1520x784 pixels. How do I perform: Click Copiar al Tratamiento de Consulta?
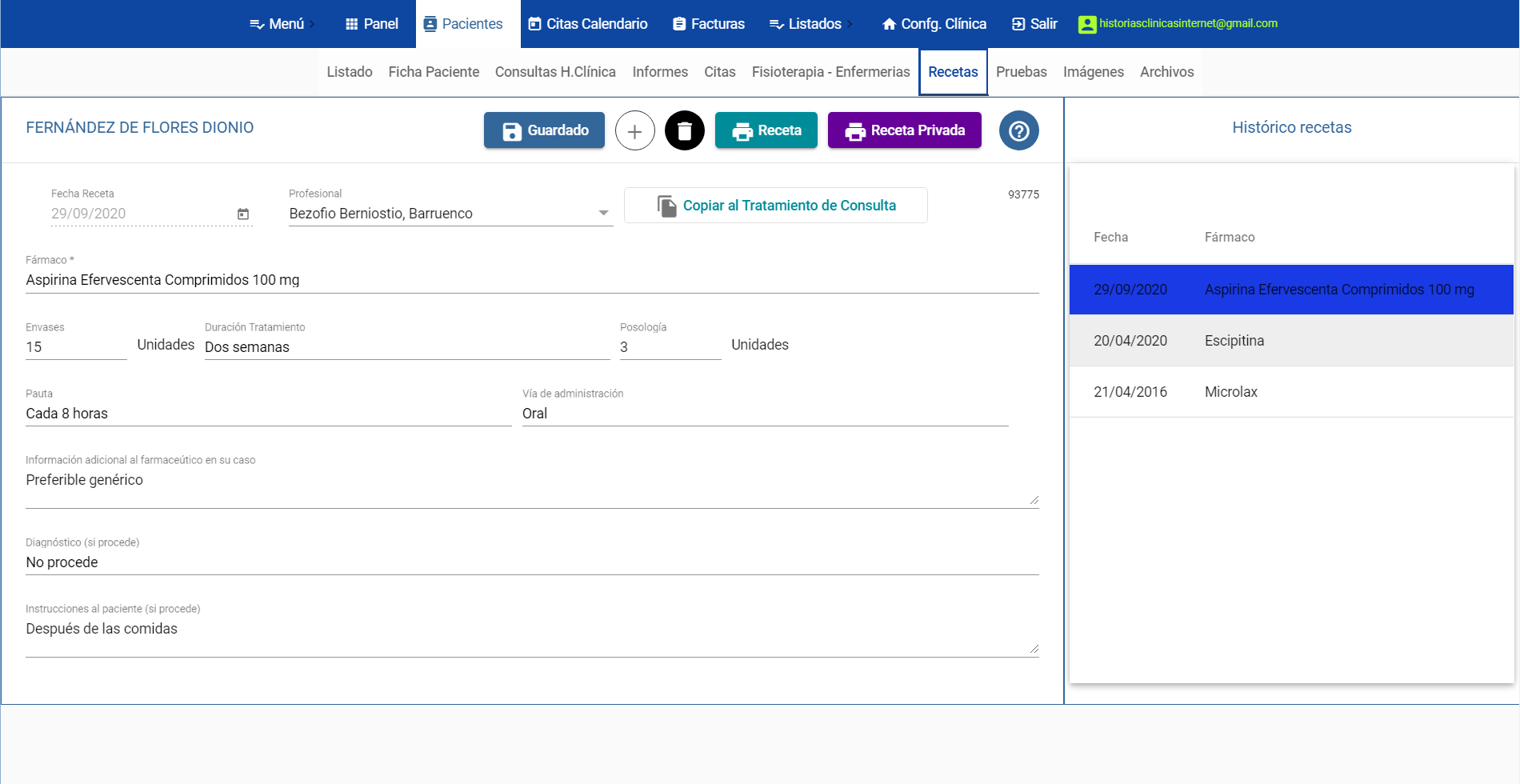pyautogui.click(x=775, y=206)
